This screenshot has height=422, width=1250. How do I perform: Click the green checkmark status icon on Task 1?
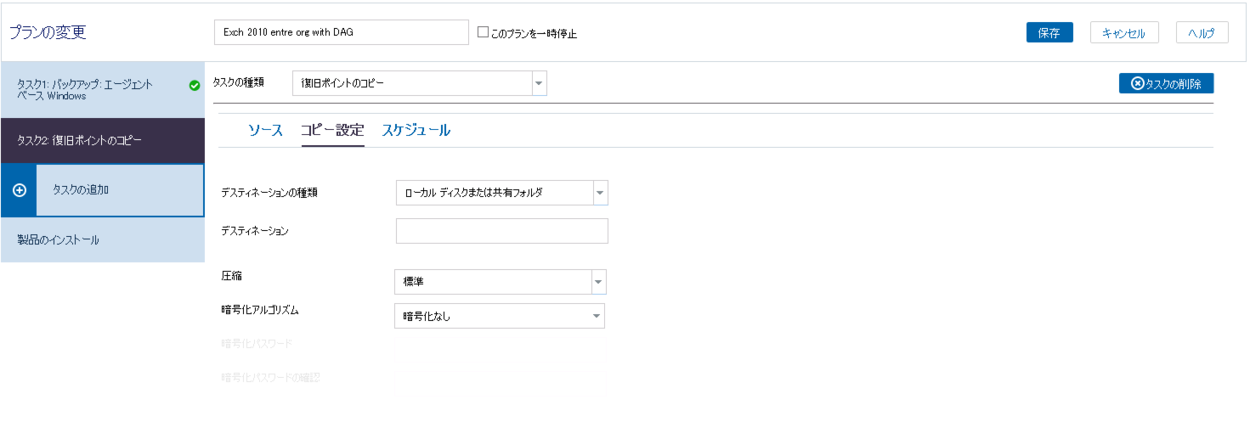(194, 86)
